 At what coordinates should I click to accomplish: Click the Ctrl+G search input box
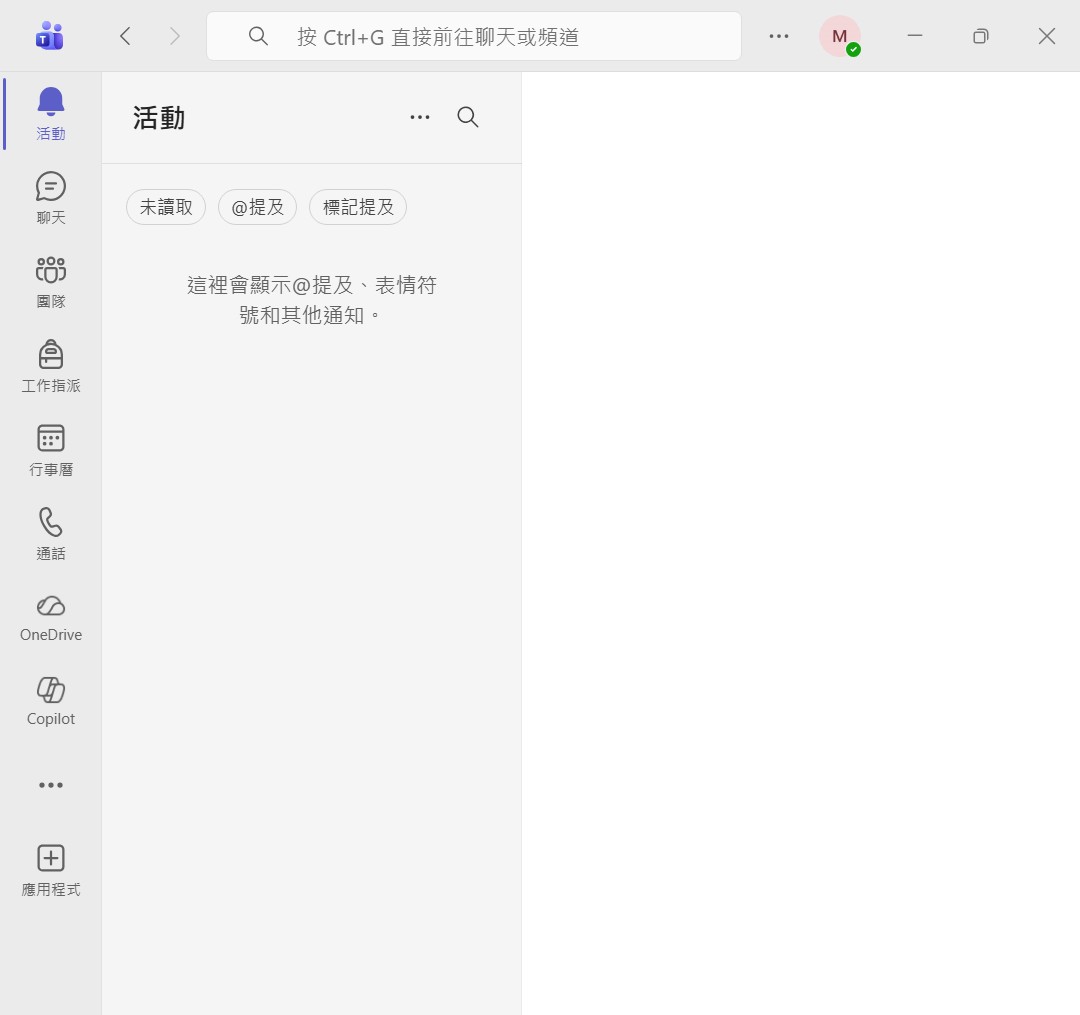point(474,36)
